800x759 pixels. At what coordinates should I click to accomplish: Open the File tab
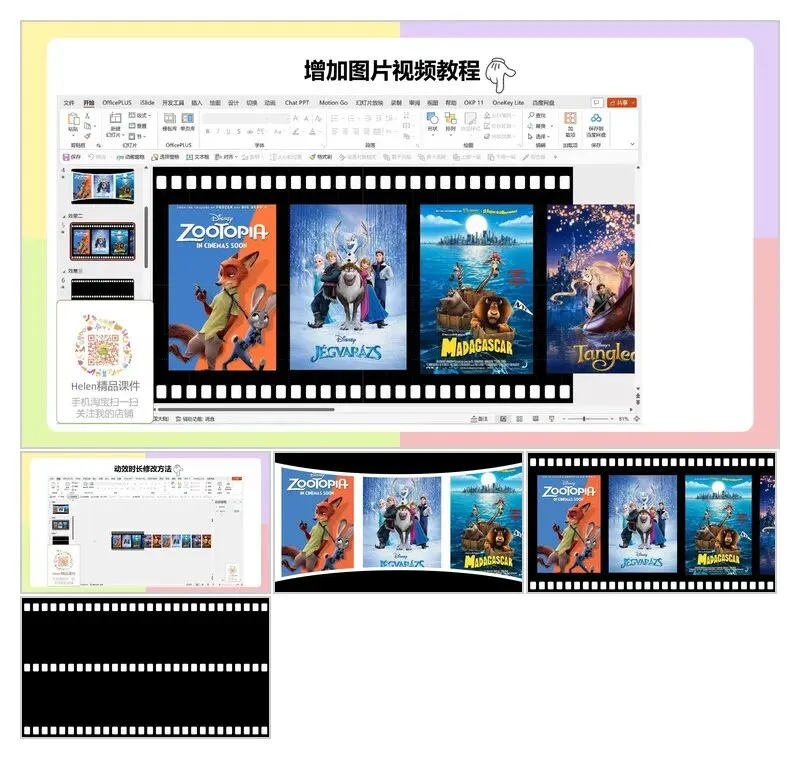coord(69,103)
